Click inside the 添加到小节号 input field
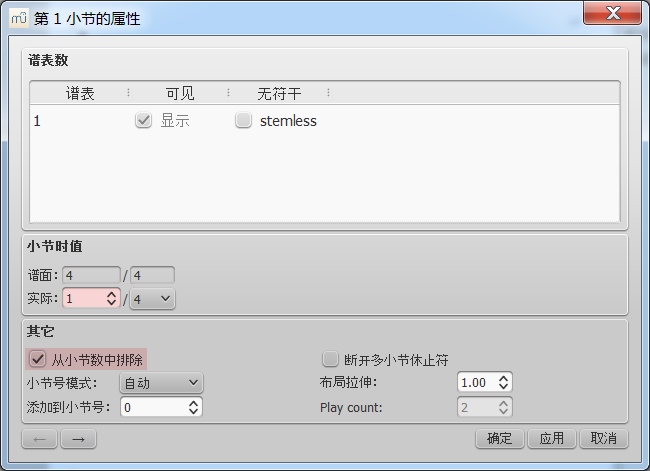The height and width of the screenshot is (471, 650). (152, 407)
